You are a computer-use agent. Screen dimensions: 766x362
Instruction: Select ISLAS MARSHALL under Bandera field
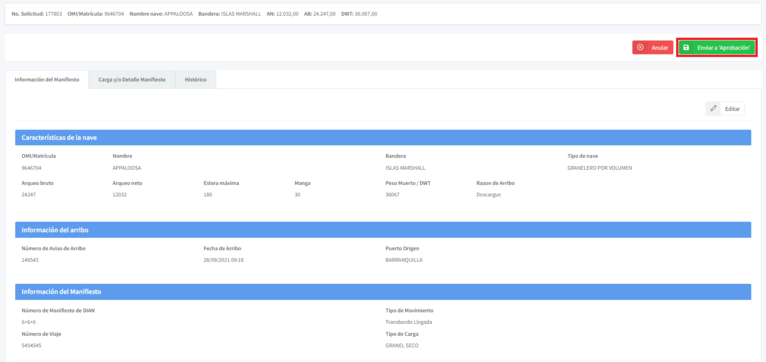[x=405, y=168]
